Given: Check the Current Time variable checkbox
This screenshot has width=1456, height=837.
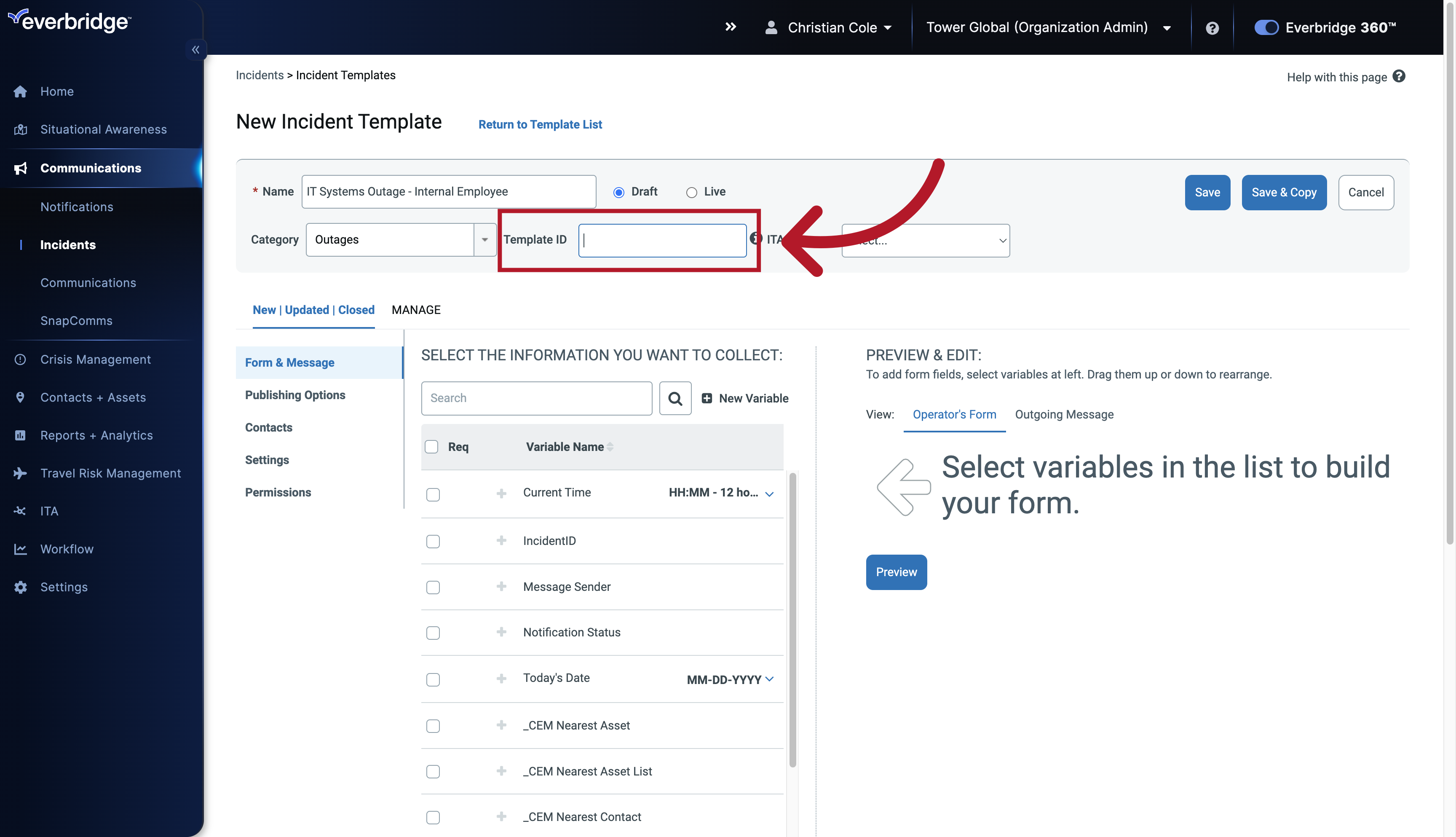Looking at the screenshot, I should point(433,494).
